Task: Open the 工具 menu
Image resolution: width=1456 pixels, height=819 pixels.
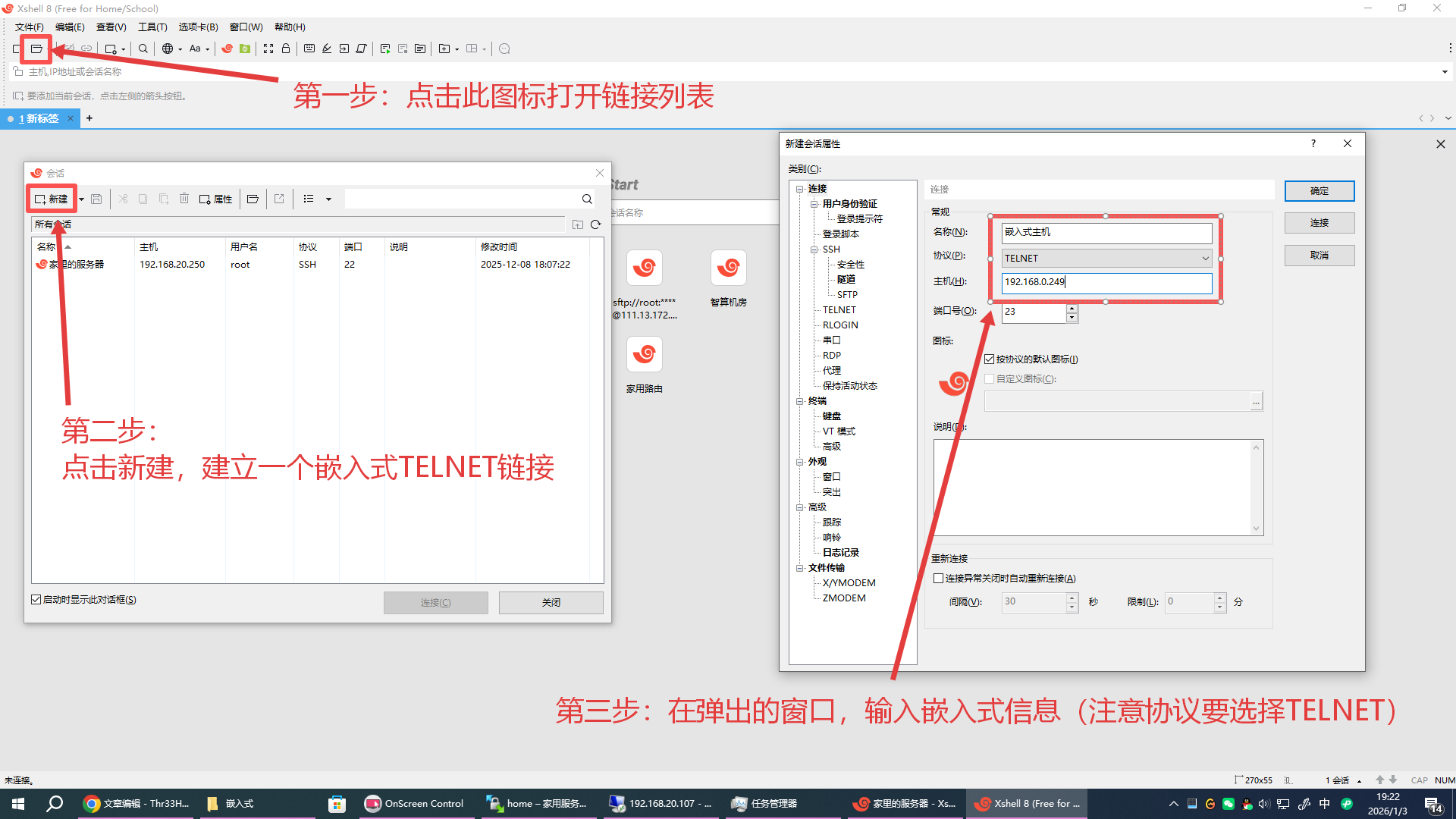Action: pyautogui.click(x=152, y=27)
